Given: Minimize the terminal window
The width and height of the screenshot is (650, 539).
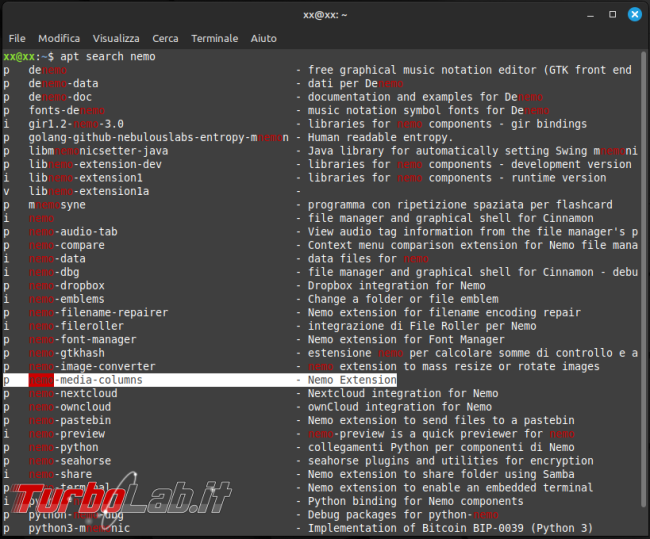Looking at the screenshot, I should coord(590,15).
